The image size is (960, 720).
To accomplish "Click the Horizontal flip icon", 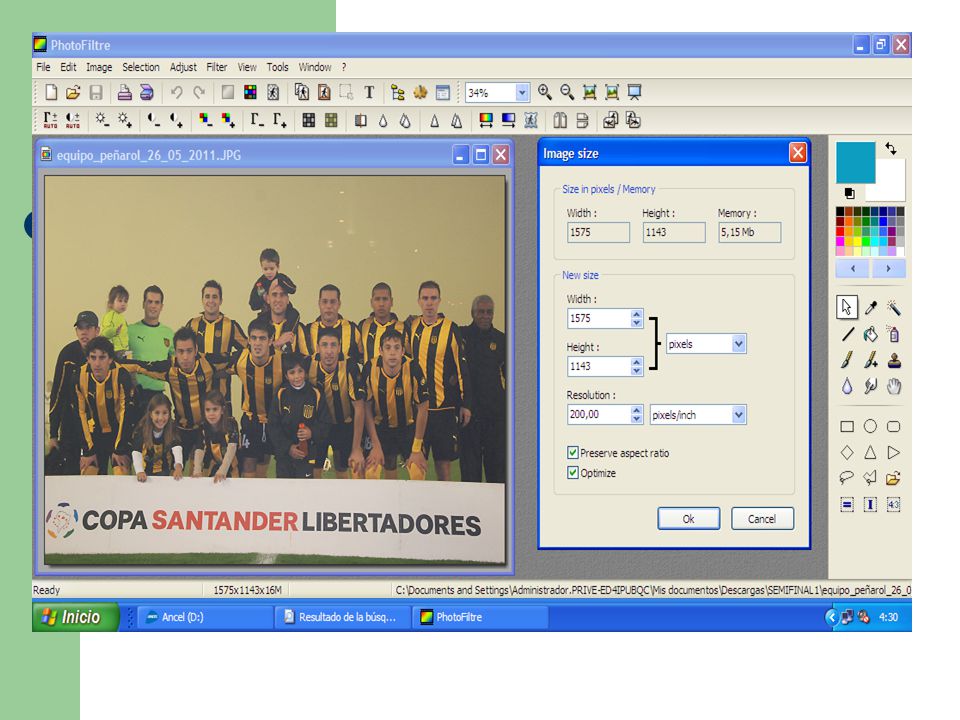I will click(x=560, y=120).
